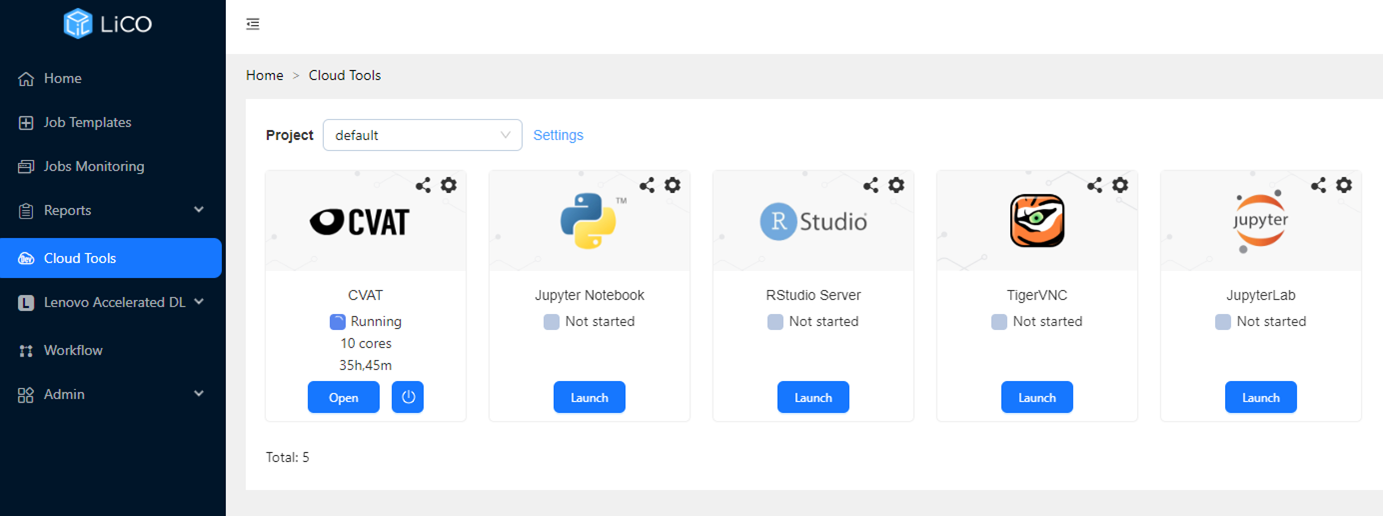The image size is (1383, 516).
Task: Click share icon on JupyterLab card
Action: [x=1319, y=185]
